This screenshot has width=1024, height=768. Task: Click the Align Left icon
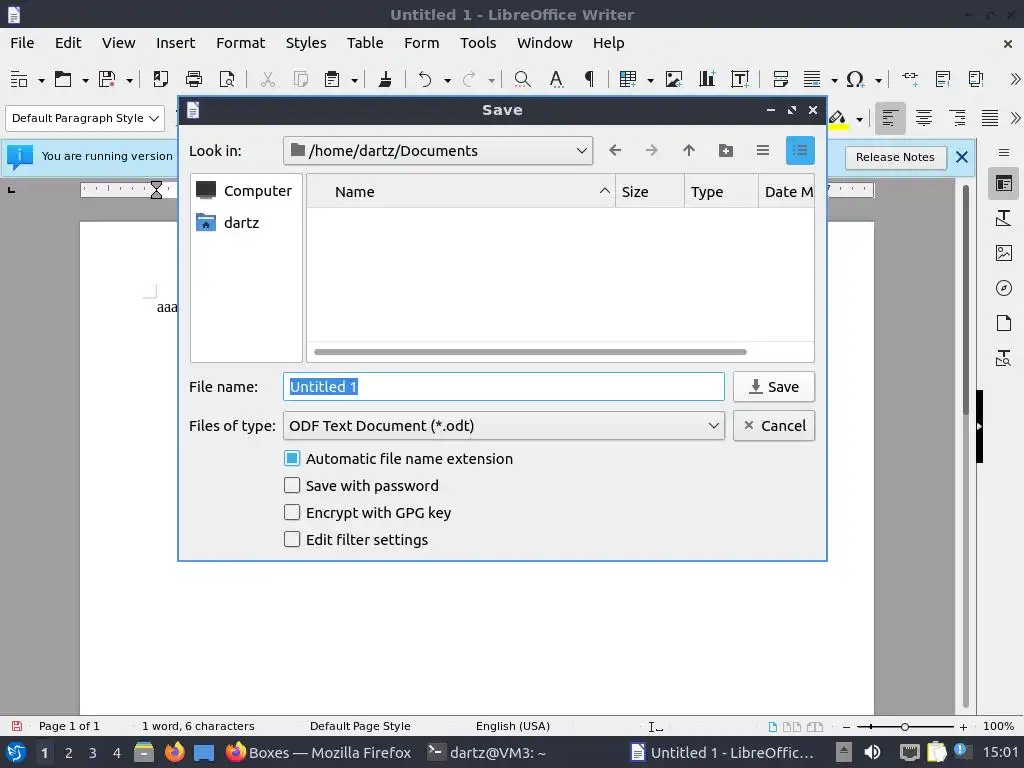pyautogui.click(x=889, y=118)
